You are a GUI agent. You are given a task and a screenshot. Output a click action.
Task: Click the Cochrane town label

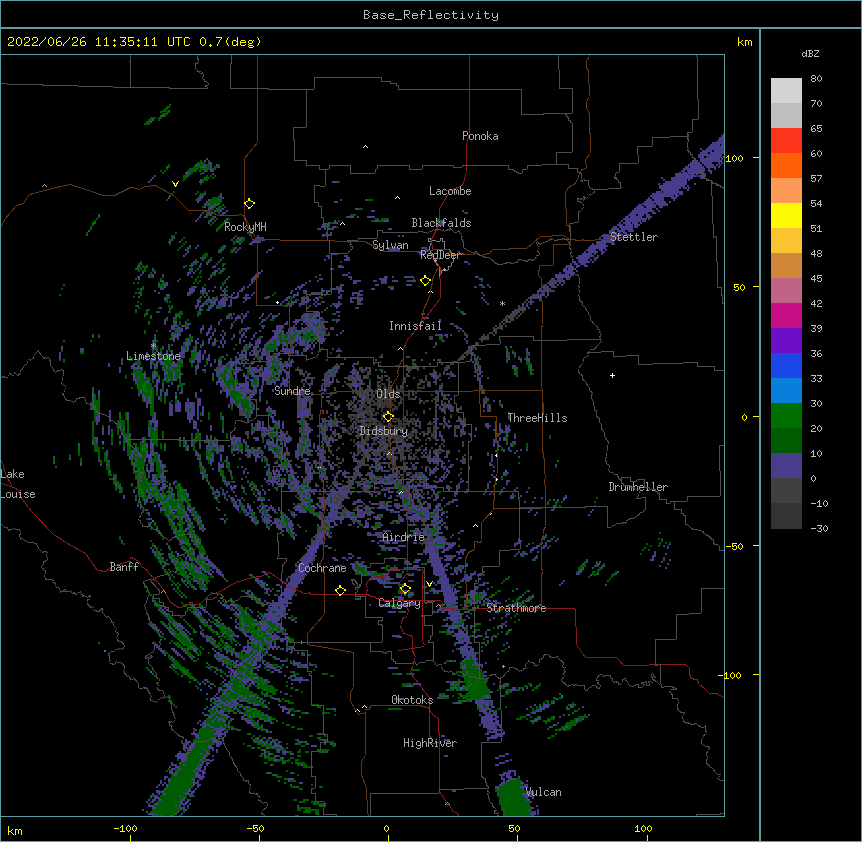pos(322,568)
